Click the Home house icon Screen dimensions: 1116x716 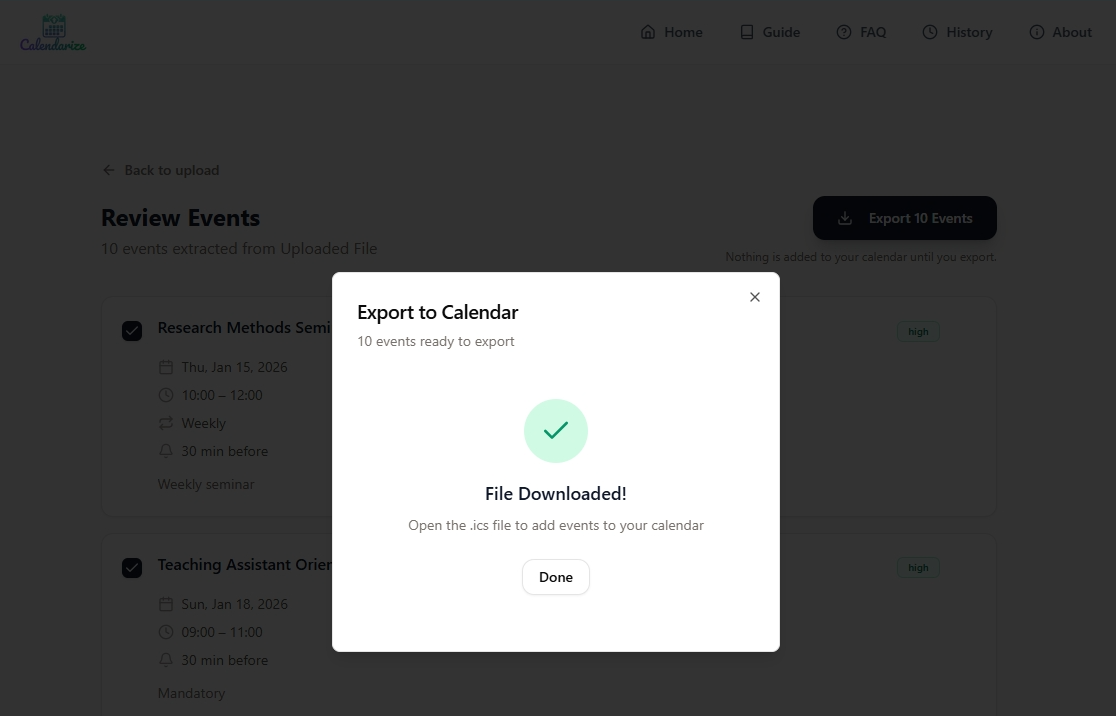648,32
